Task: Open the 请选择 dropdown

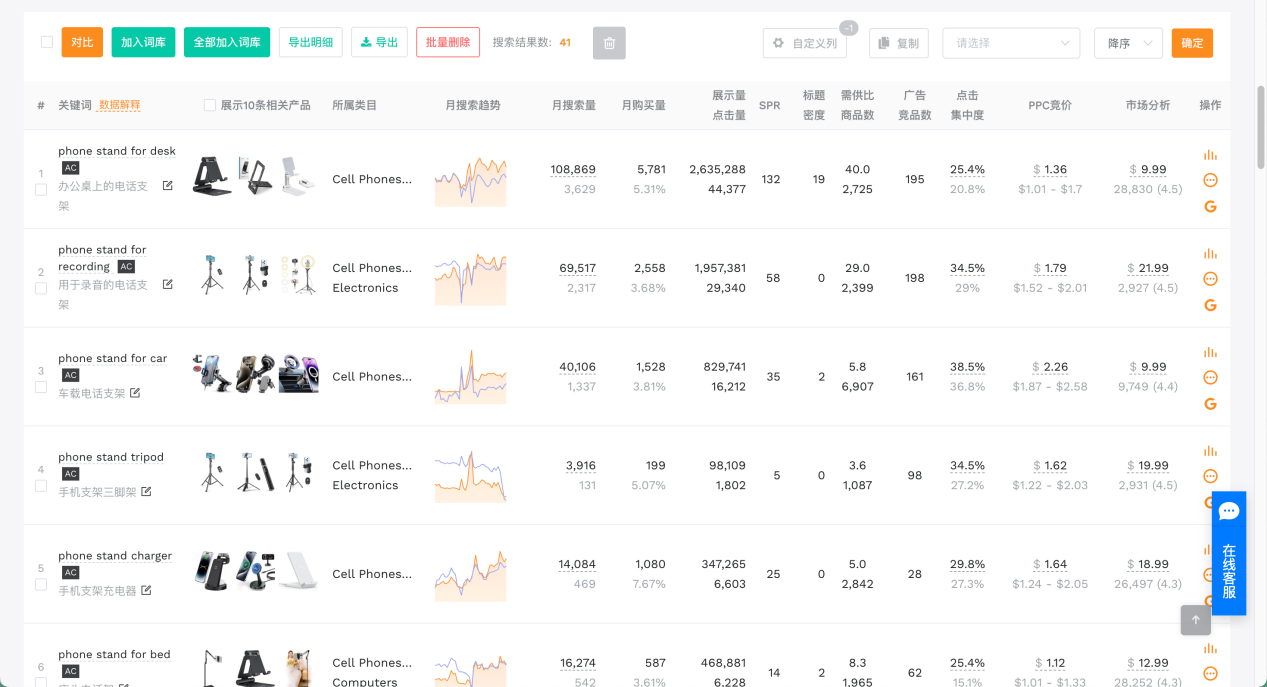Action: [x=1010, y=43]
